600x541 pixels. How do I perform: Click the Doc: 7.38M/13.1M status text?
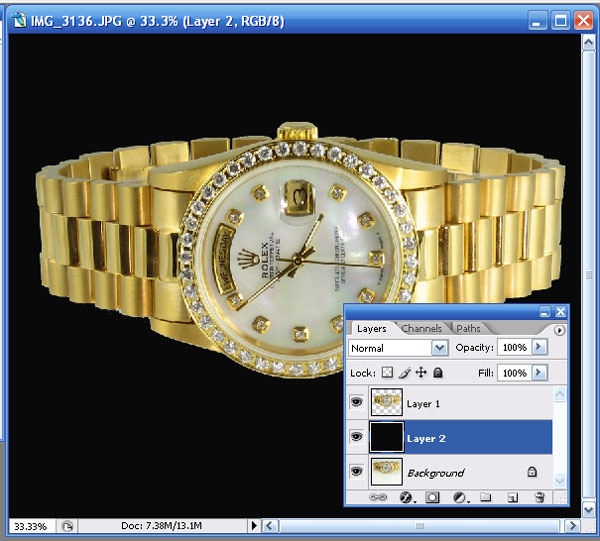point(161,526)
